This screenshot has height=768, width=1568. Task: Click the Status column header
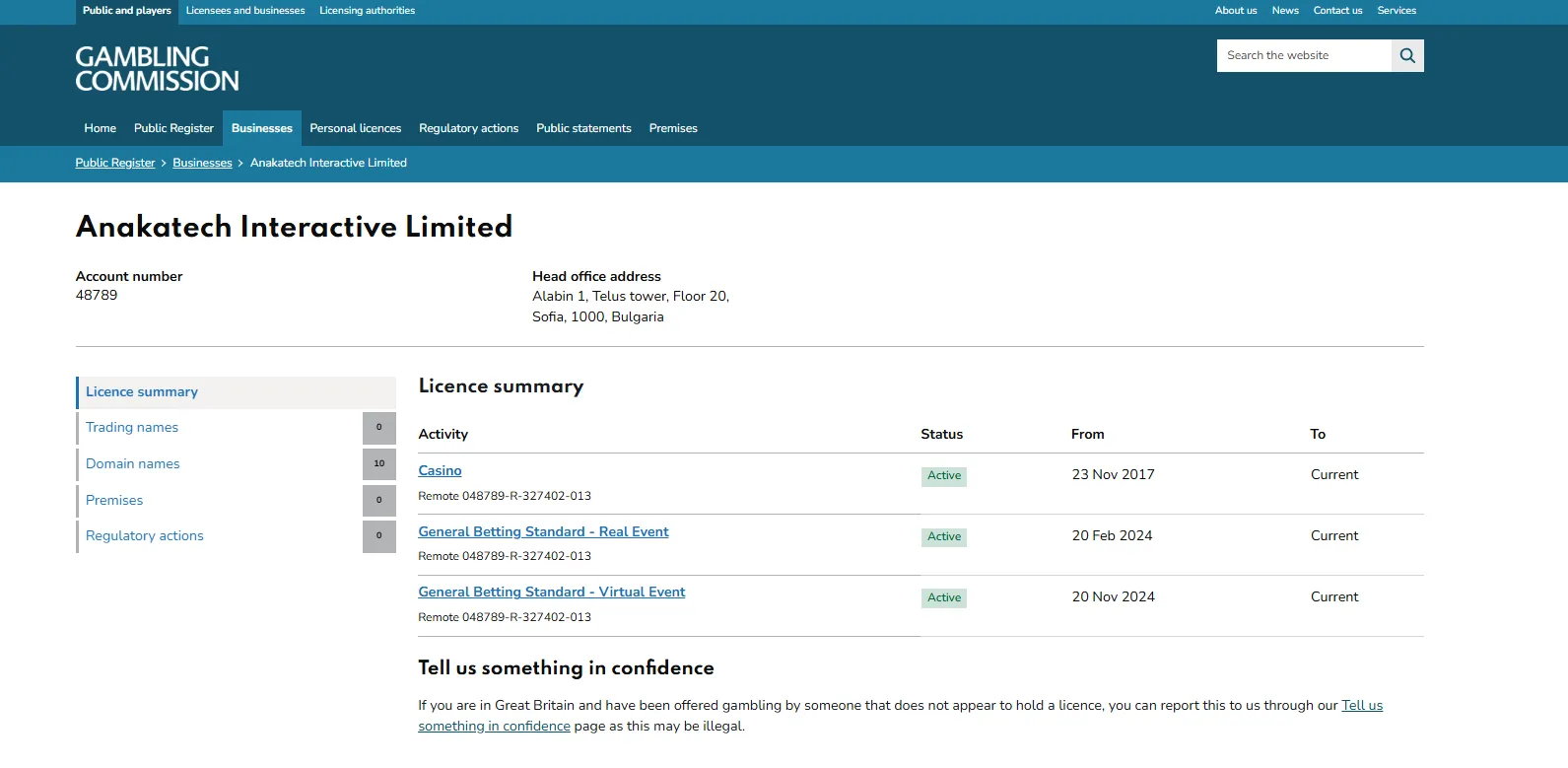tap(942, 435)
